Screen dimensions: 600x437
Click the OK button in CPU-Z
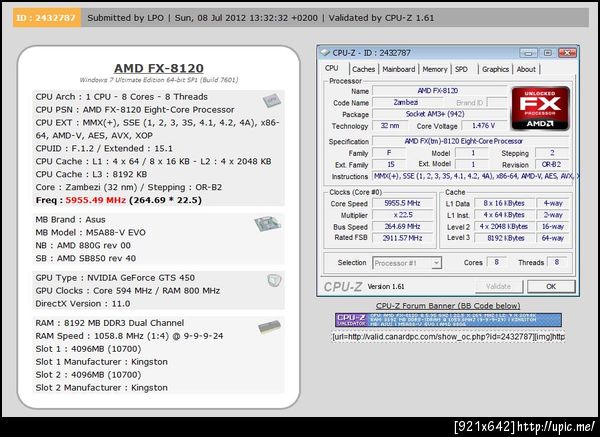tap(551, 286)
